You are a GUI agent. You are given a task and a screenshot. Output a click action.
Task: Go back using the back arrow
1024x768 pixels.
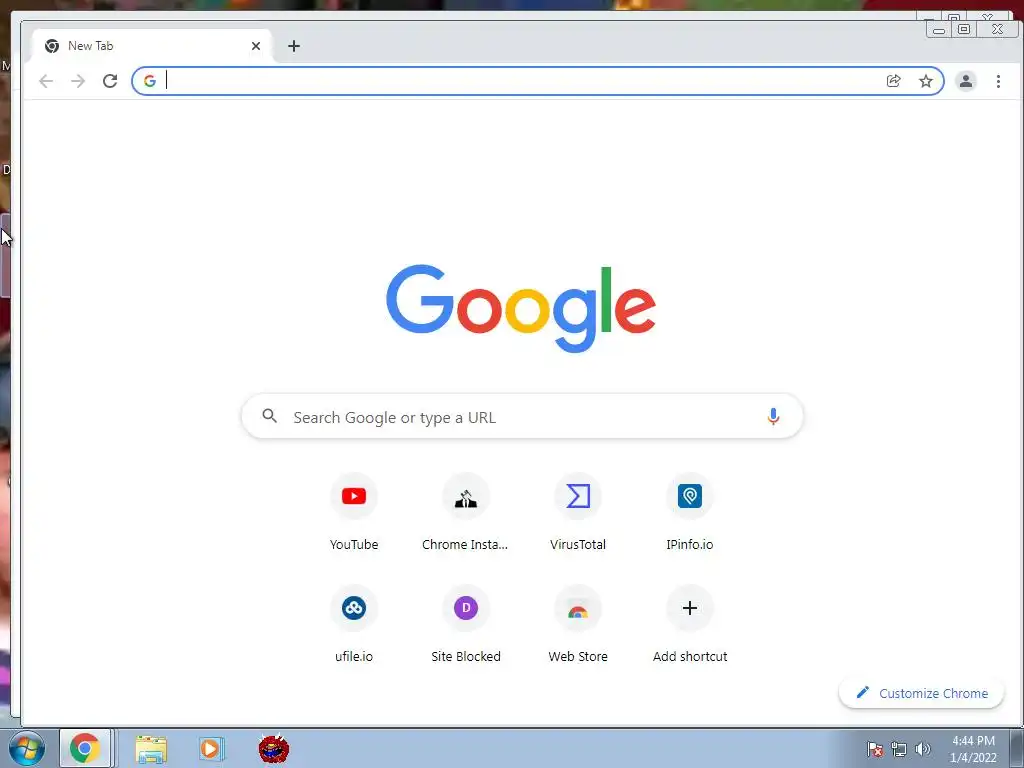46,81
